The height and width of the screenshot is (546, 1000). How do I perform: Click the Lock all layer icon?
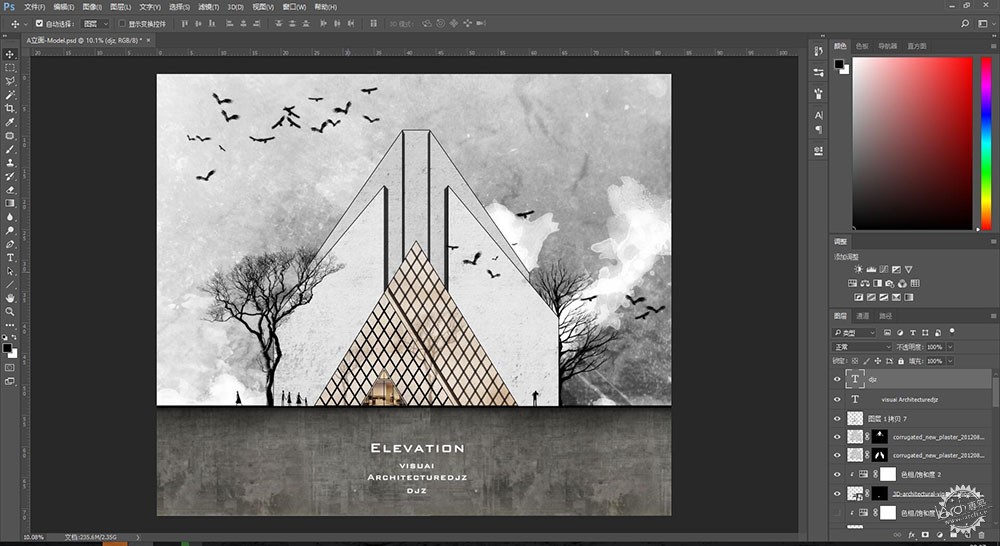pyautogui.click(x=901, y=361)
